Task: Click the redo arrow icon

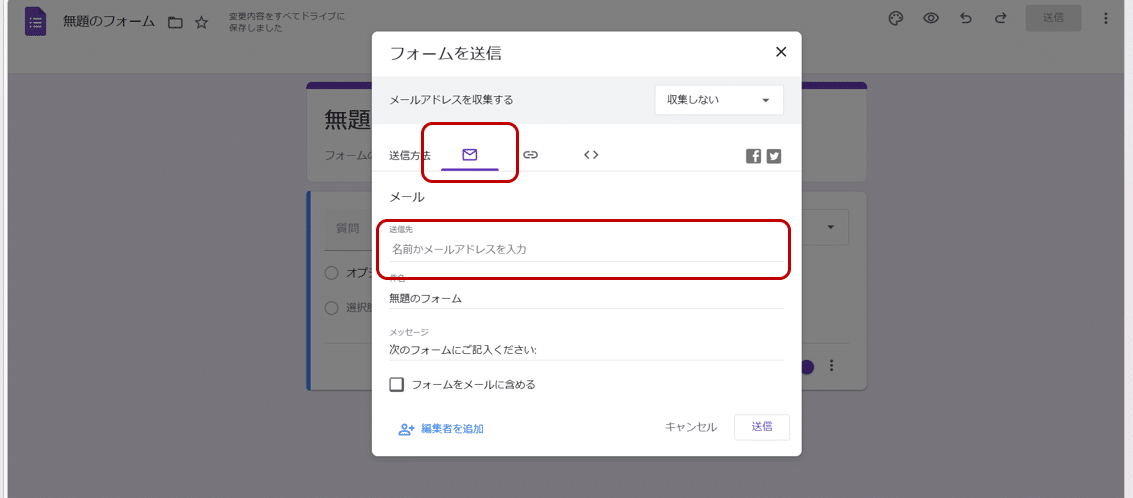Action: point(999,18)
